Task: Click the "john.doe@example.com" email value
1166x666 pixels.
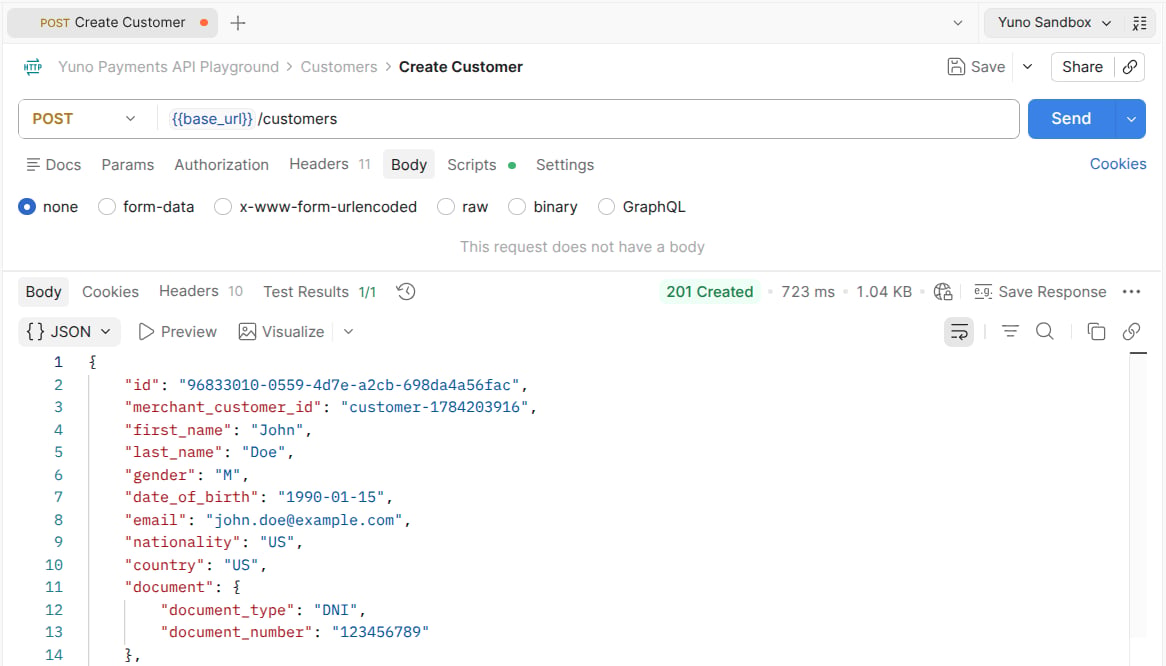Action: tap(303, 520)
